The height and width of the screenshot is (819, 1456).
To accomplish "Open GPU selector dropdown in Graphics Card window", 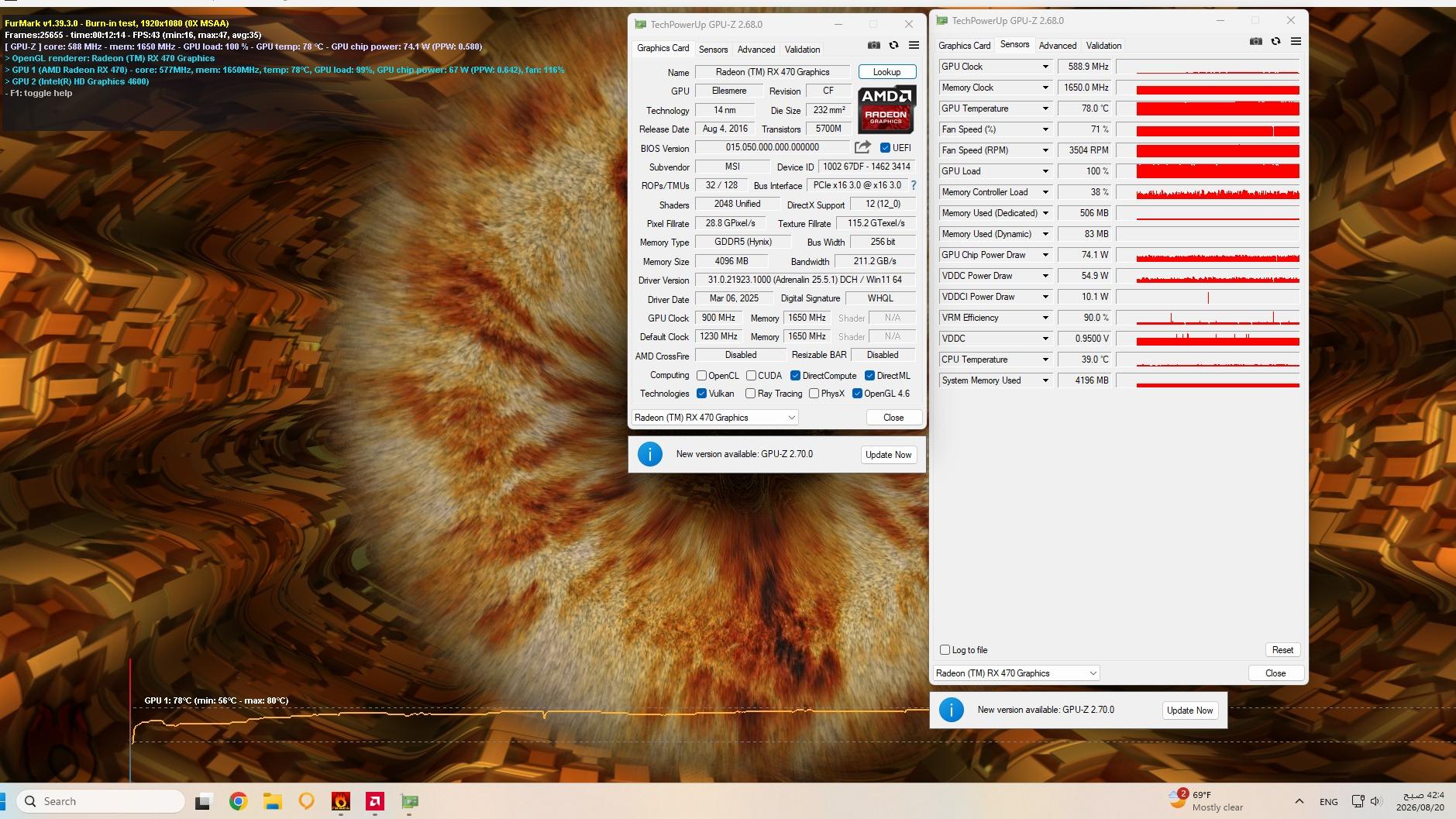I will point(715,418).
